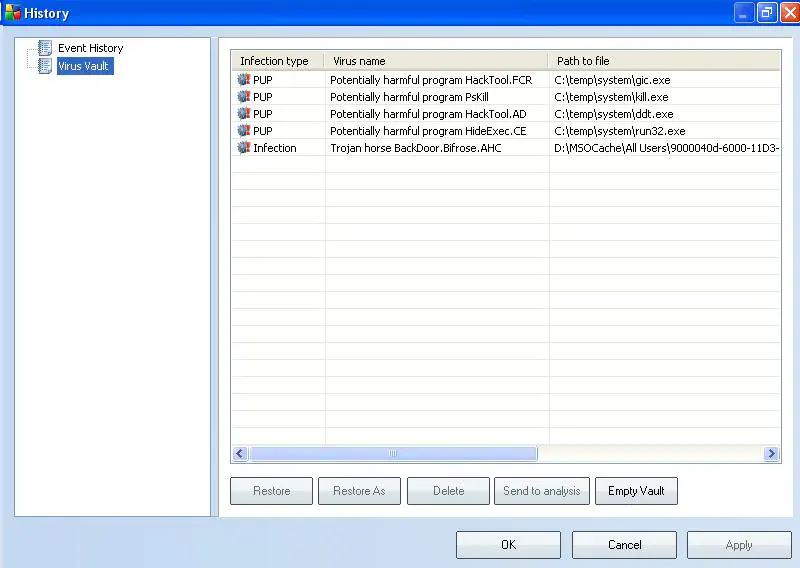This screenshot has width=800, height=568.
Task: Click the HackTool.AD row threat icon
Action: point(243,114)
